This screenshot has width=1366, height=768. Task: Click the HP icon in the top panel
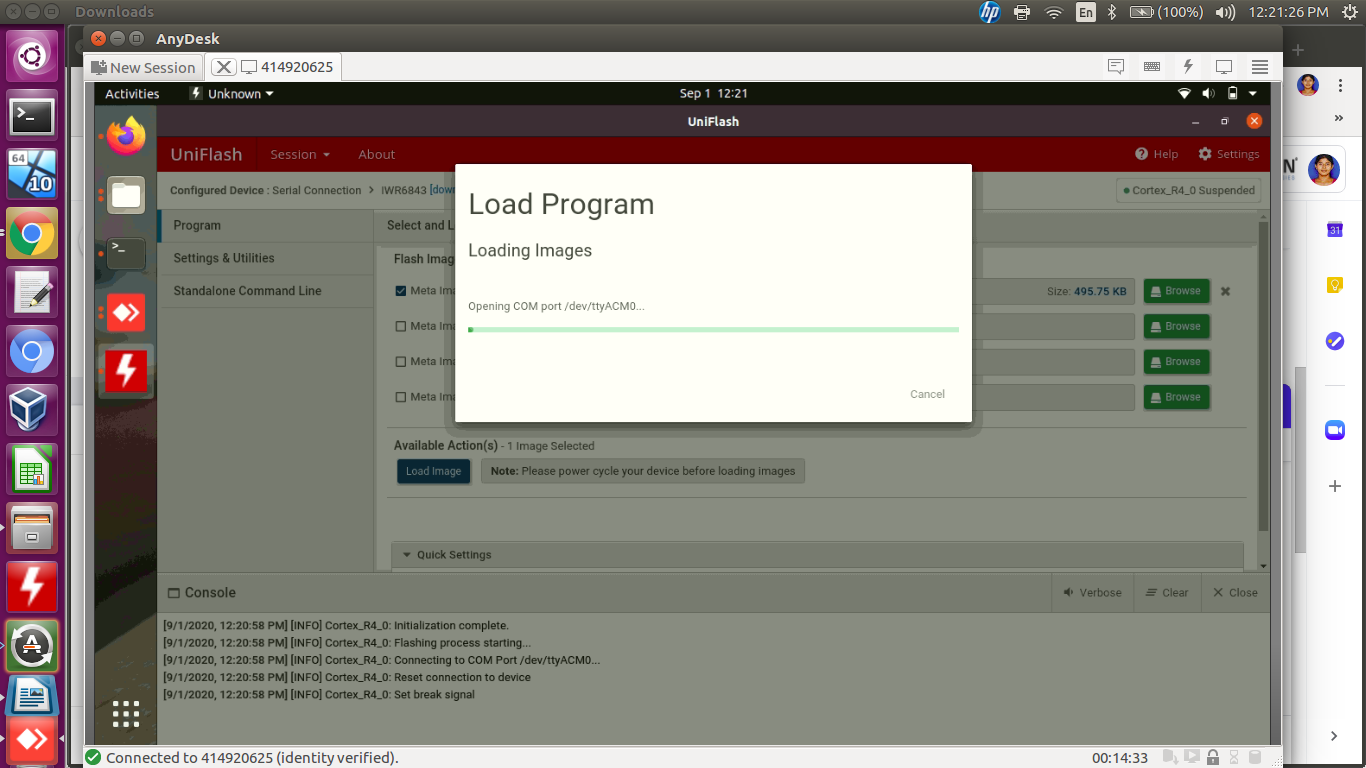(989, 12)
